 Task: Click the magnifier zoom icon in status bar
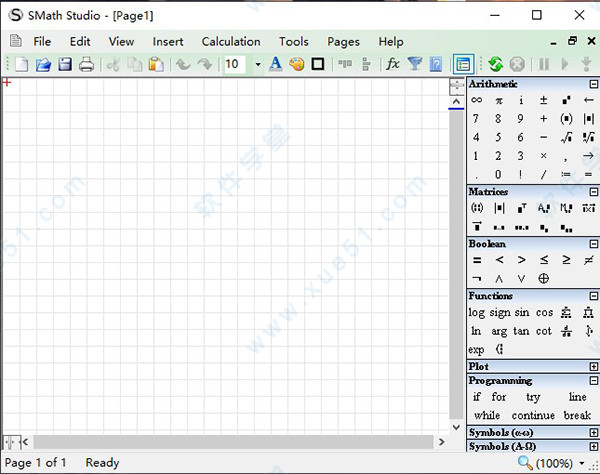[x=525, y=463]
